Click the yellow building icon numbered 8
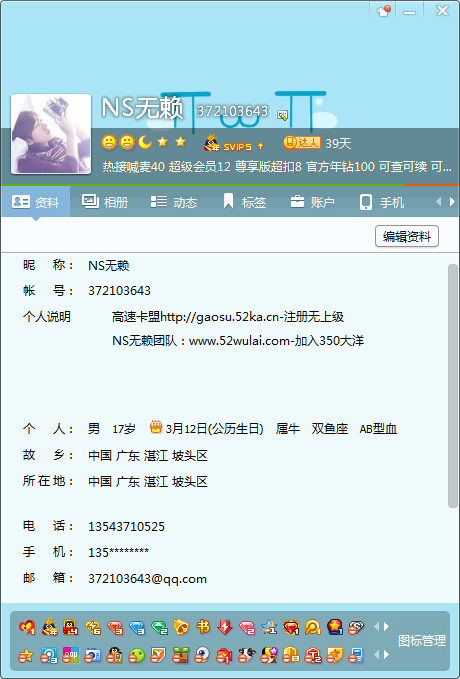 point(291,655)
